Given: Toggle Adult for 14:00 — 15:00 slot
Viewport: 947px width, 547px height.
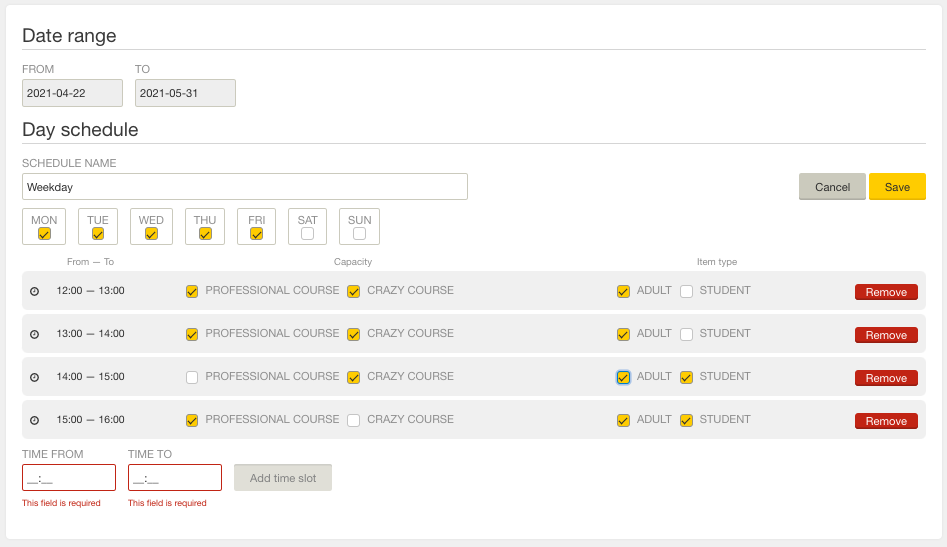Looking at the screenshot, I should [623, 378].
